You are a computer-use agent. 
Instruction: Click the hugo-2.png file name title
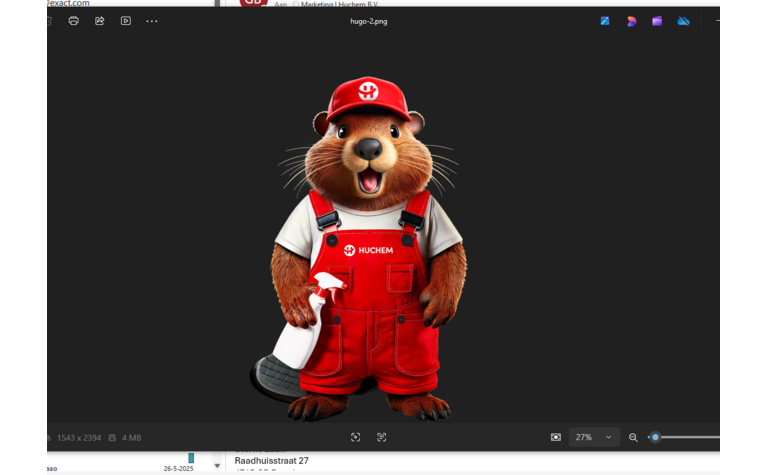pos(368,21)
